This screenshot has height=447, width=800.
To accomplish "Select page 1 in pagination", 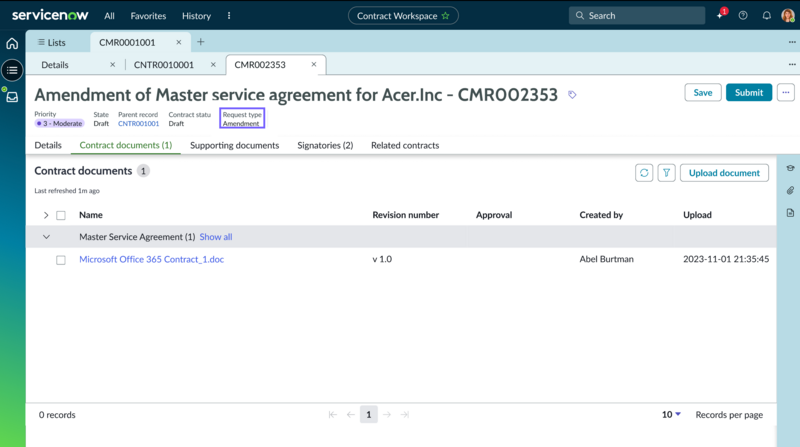I will (x=368, y=414).
